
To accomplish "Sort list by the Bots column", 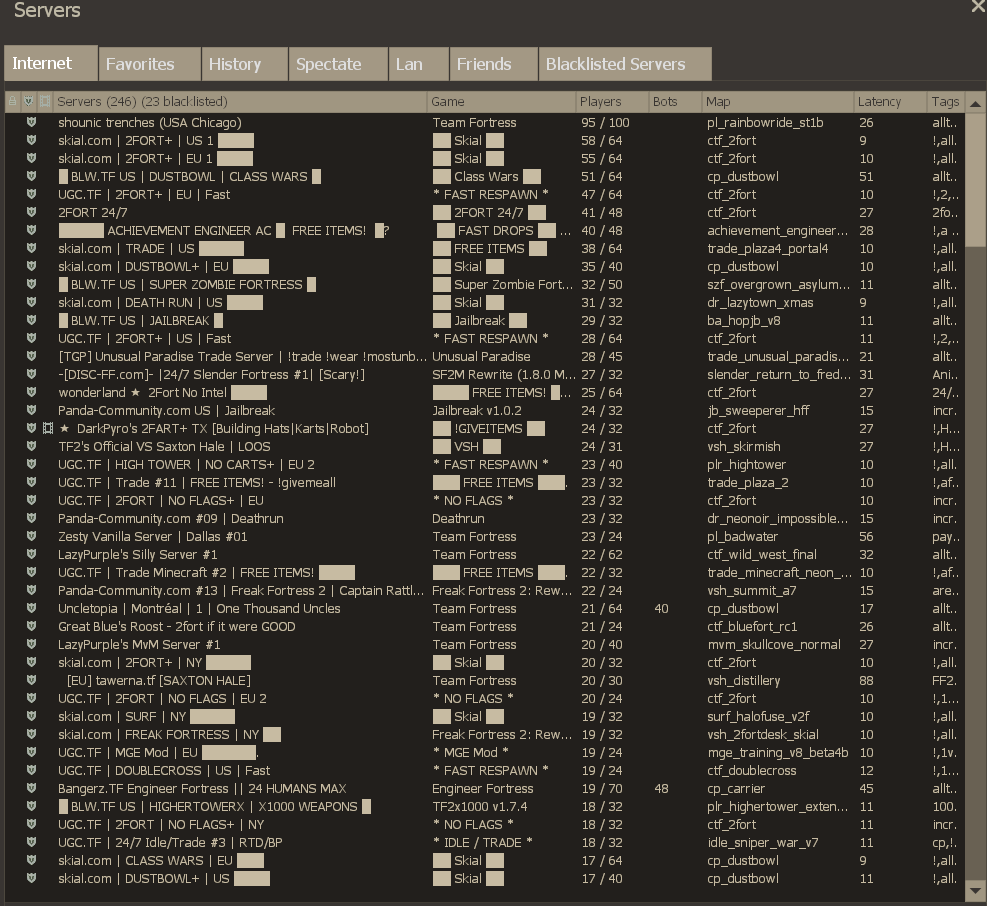I will [675, 101].
